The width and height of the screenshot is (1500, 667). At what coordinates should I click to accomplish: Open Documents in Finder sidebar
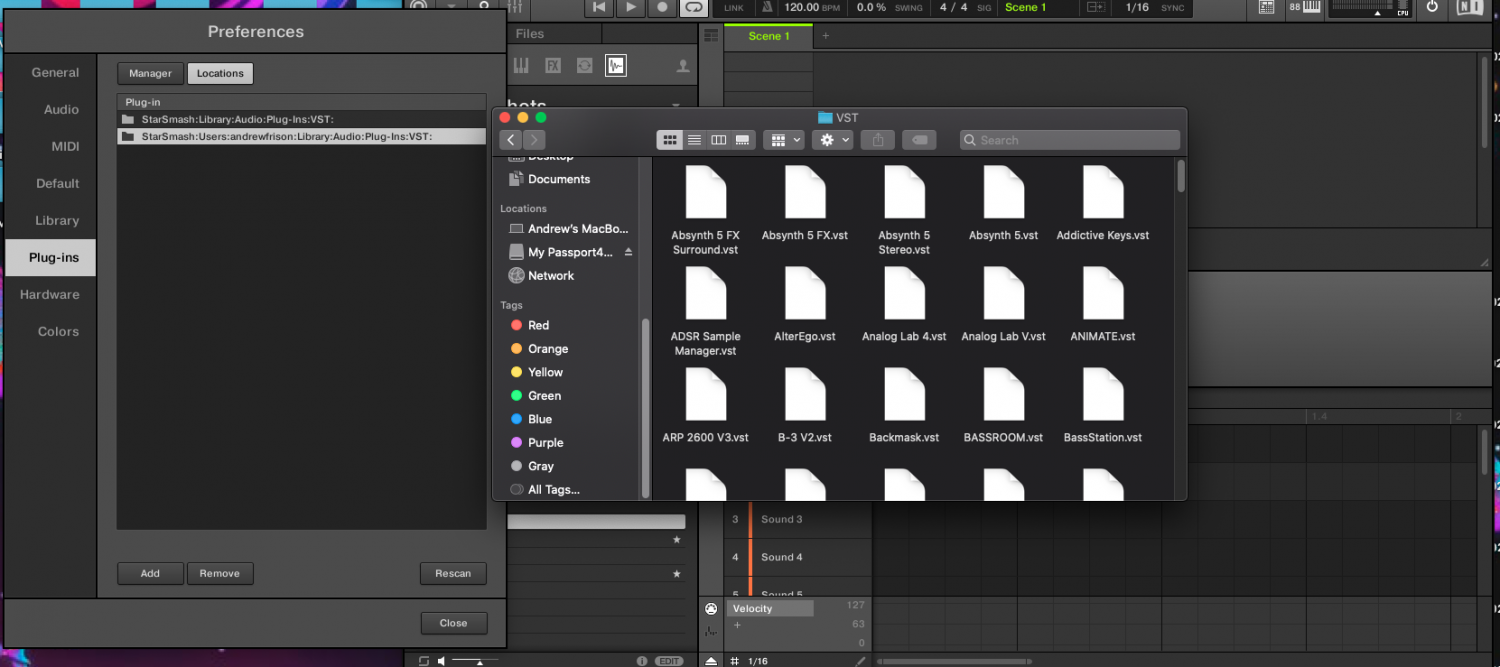point(559,179)
